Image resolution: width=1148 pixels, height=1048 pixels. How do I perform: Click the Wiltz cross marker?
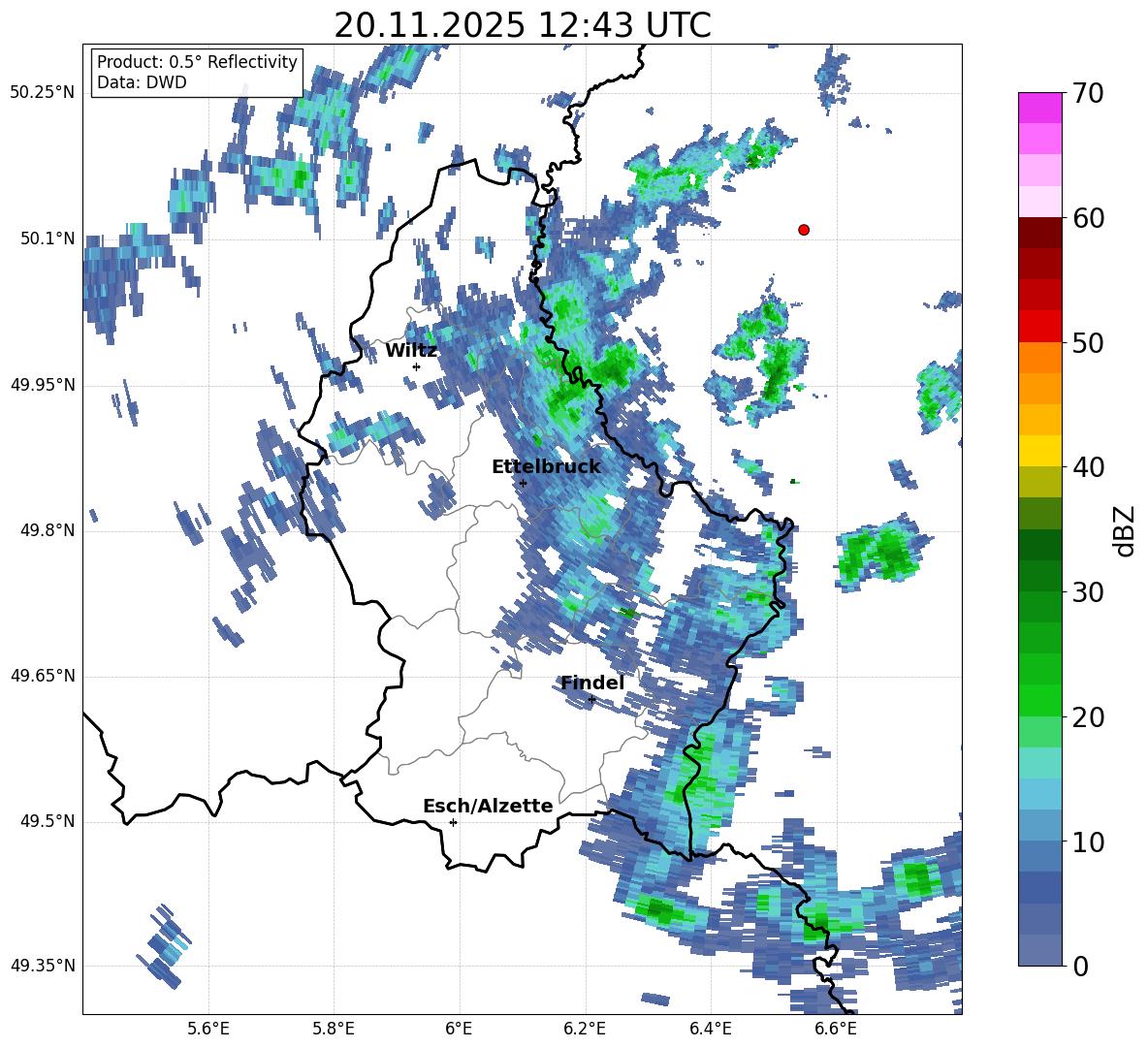[417, 366]
